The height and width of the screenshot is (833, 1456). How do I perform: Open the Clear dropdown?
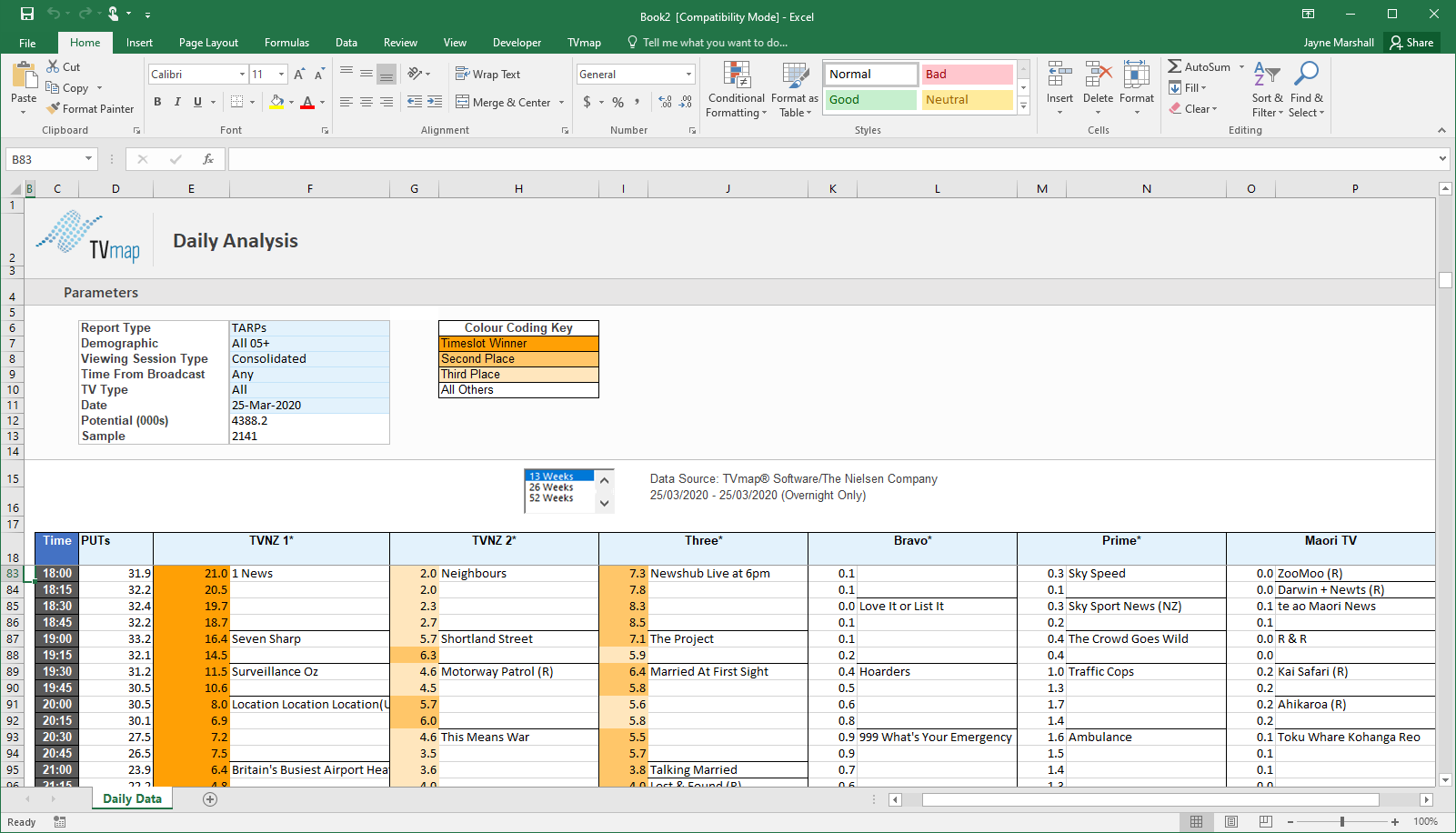coord(1193,109)
